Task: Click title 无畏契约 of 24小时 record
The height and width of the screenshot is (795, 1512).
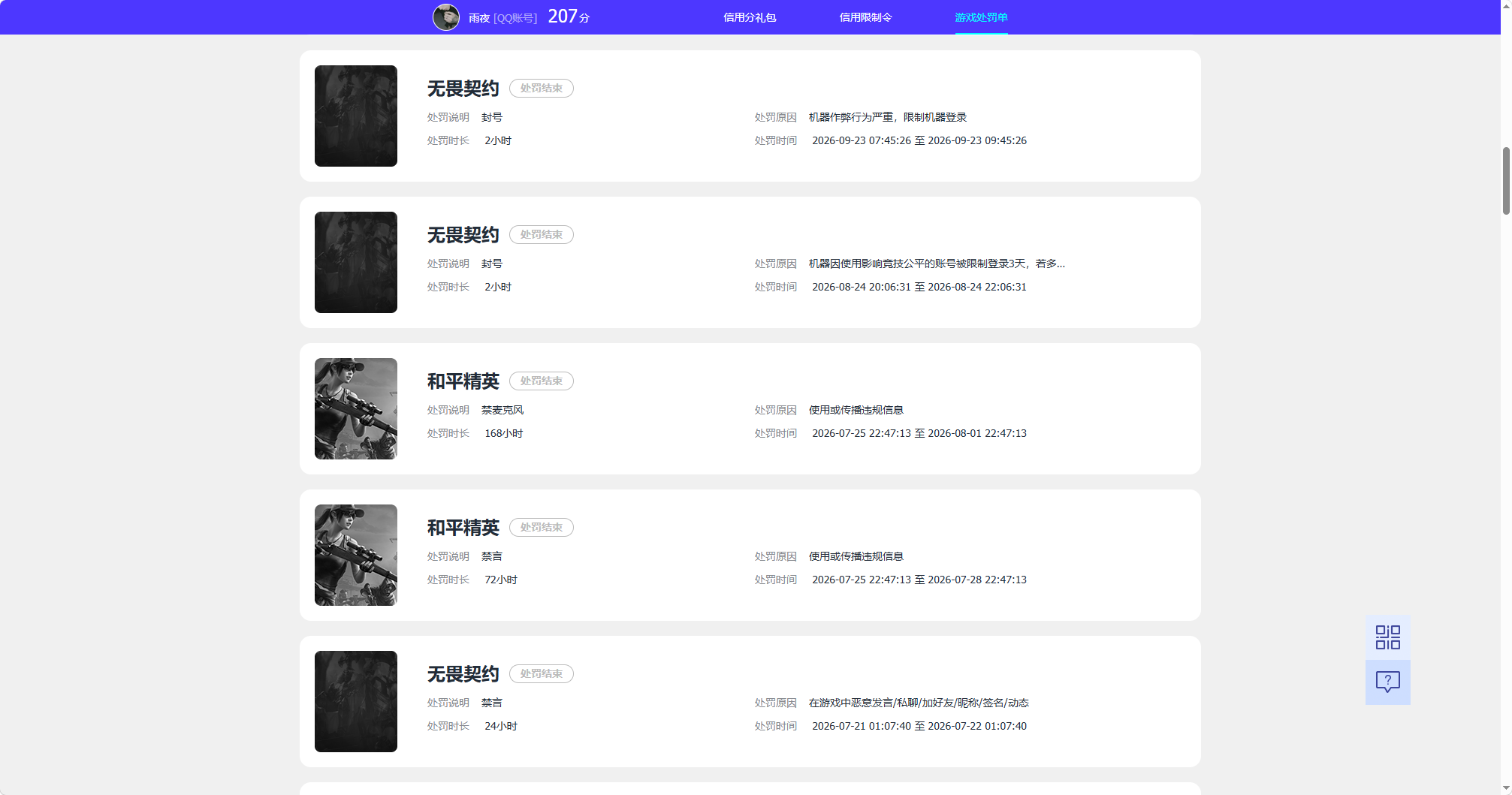Action: pyautogui.click(x=463, y=674)
